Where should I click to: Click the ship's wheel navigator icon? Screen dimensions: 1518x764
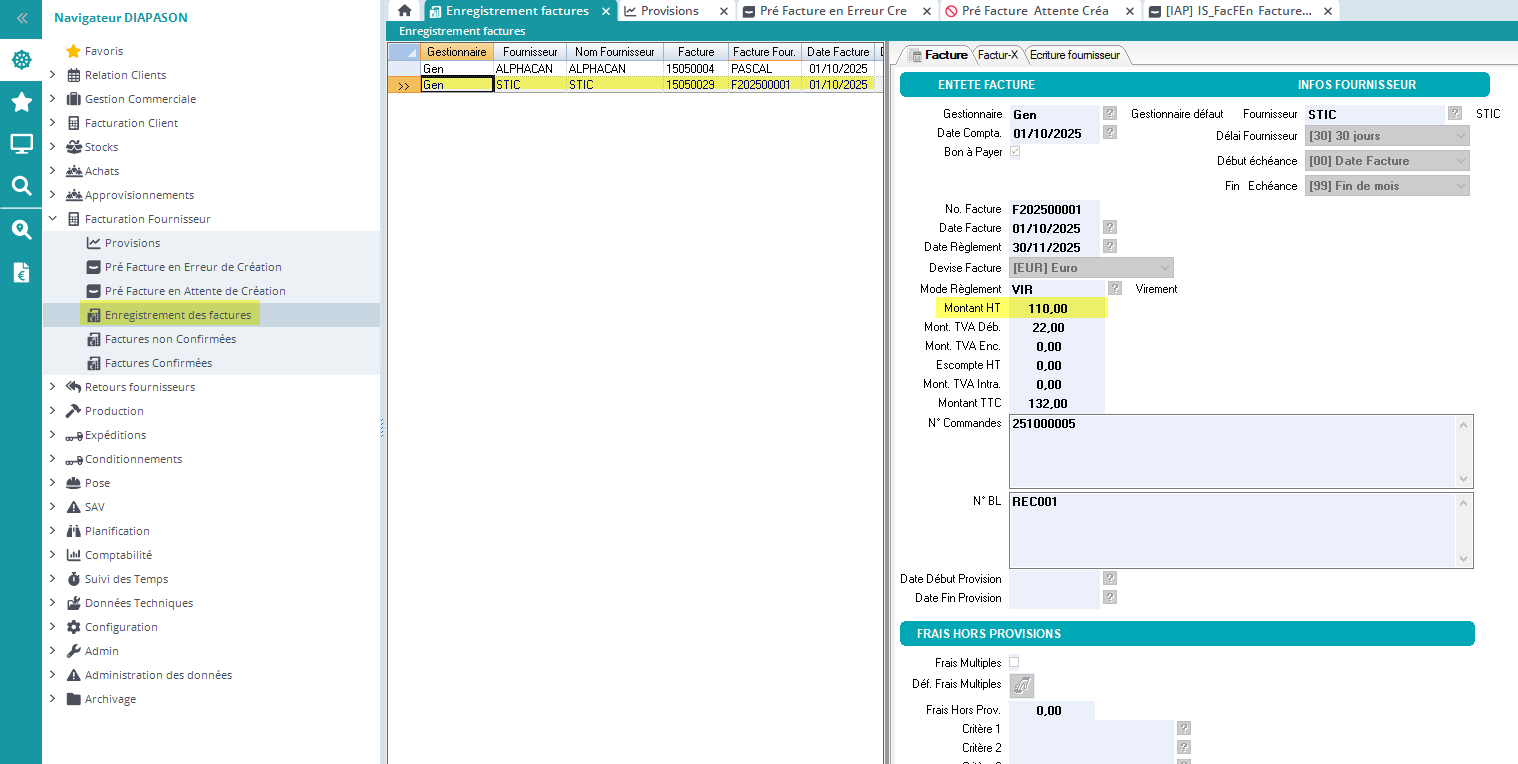click(21, 60)
